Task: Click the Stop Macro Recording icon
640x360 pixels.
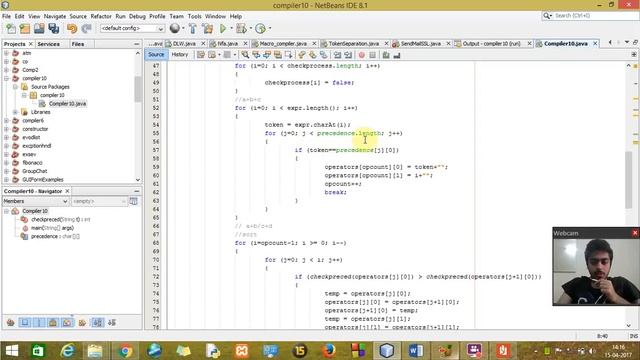Action: point(372,55)
